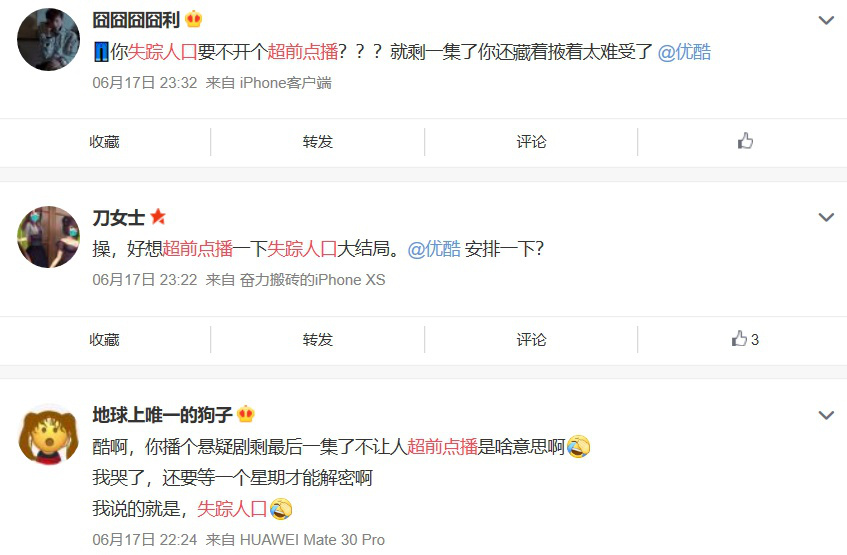Expand options chevron on 地球上唯一的狗子's post
Image resolution: width=847 pixels, height=555 pixels.
(826, 415)
